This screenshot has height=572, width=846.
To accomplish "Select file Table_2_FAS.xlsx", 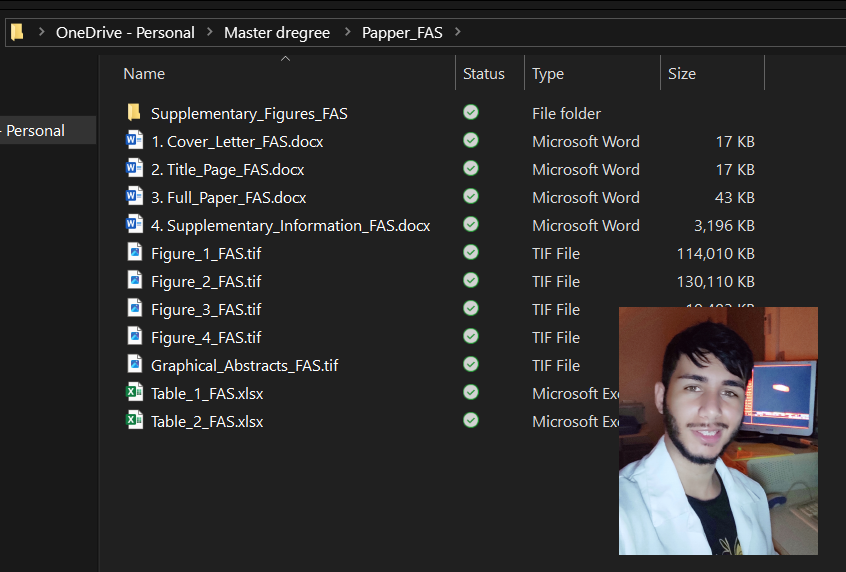I will [x=207, y=422].
